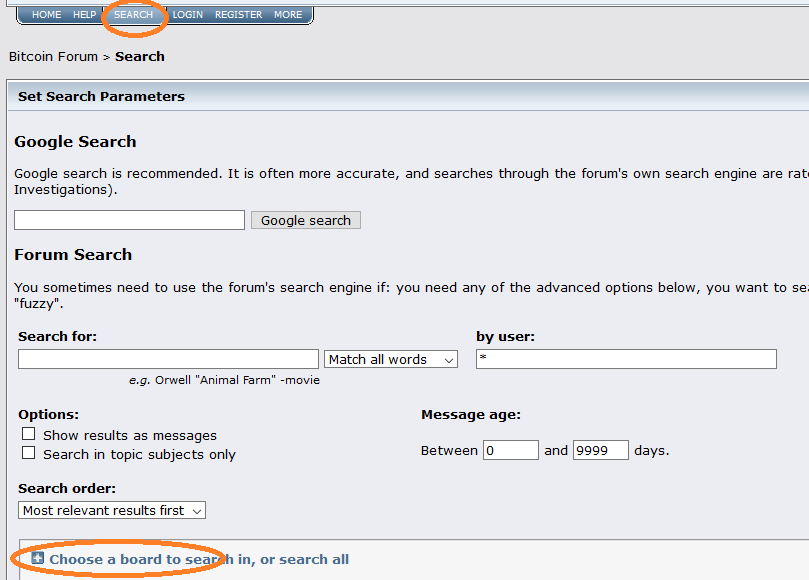Click the Search breadcrumb link
This screenshot has height=580, width=809.
point(140,56)
